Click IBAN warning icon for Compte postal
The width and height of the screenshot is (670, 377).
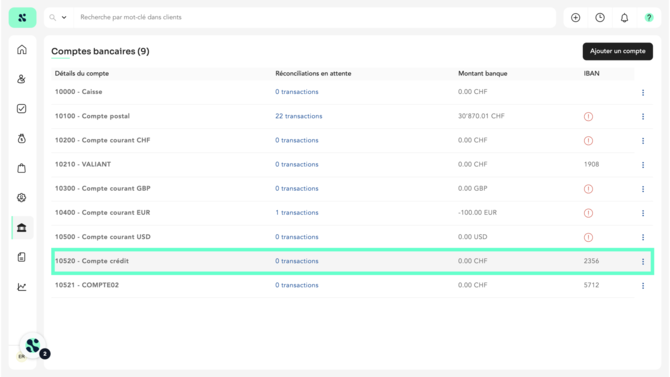tap(588, 116)
